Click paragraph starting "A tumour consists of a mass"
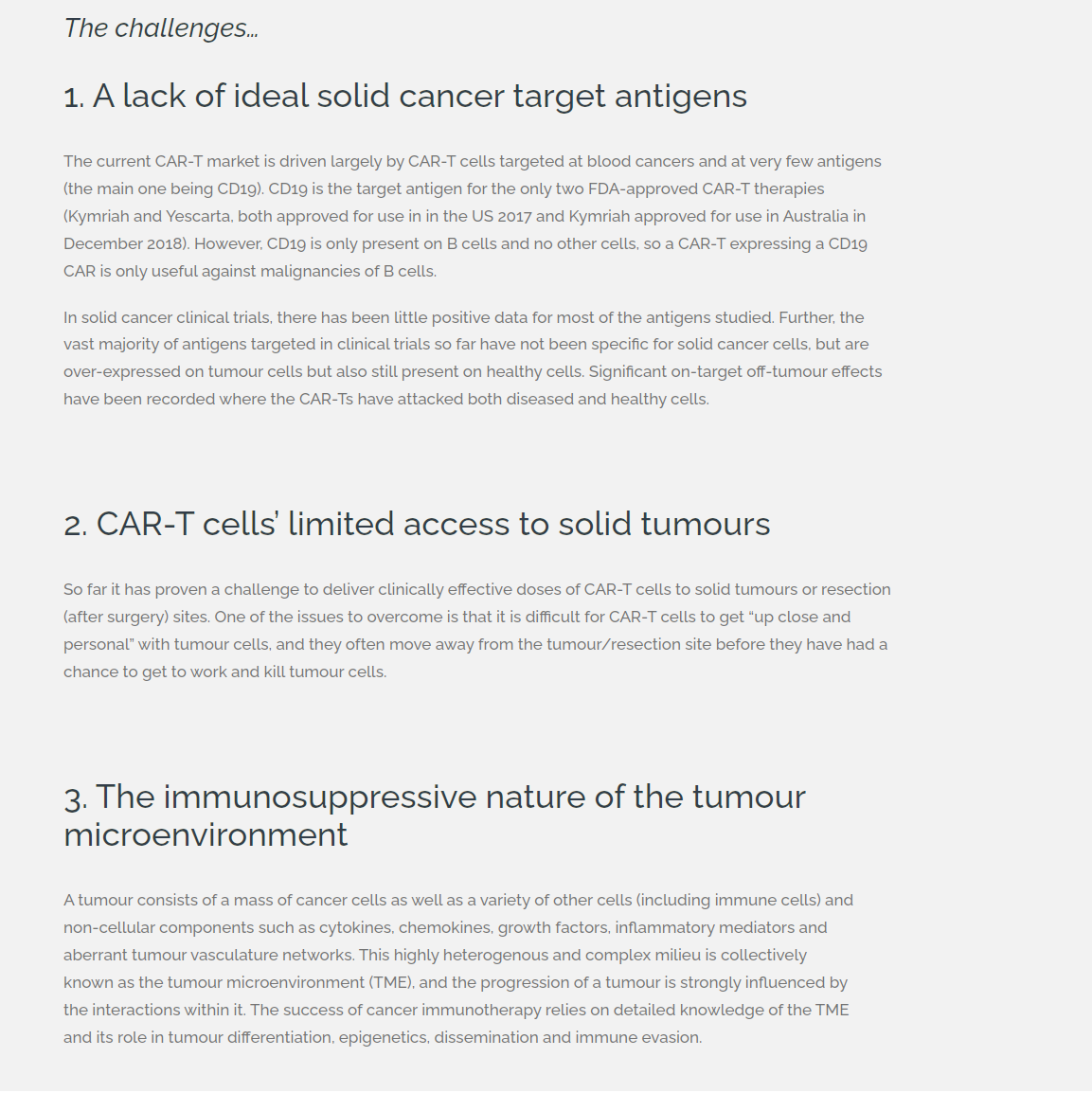Image resolution: width=1092 pixels, height=1093 pixels. (x=458, y=969)
